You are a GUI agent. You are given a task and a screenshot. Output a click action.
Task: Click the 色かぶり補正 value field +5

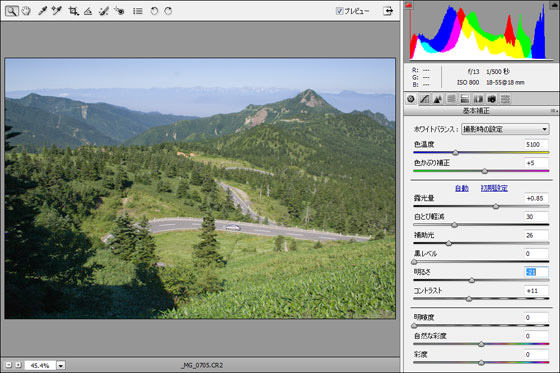click(536, 163)
